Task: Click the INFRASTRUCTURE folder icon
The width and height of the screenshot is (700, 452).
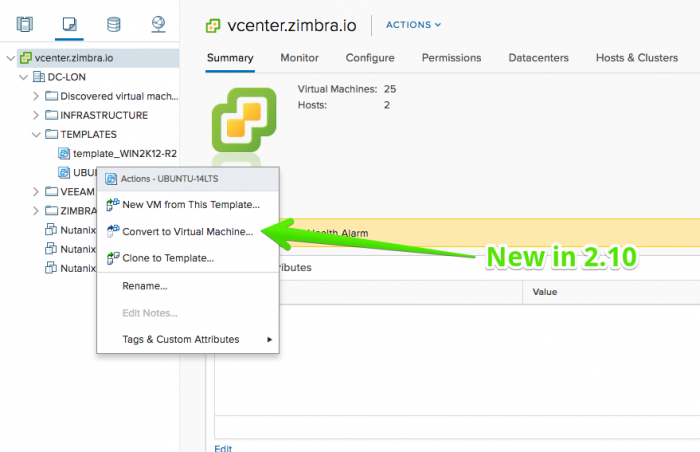Action: pos(51,115)
